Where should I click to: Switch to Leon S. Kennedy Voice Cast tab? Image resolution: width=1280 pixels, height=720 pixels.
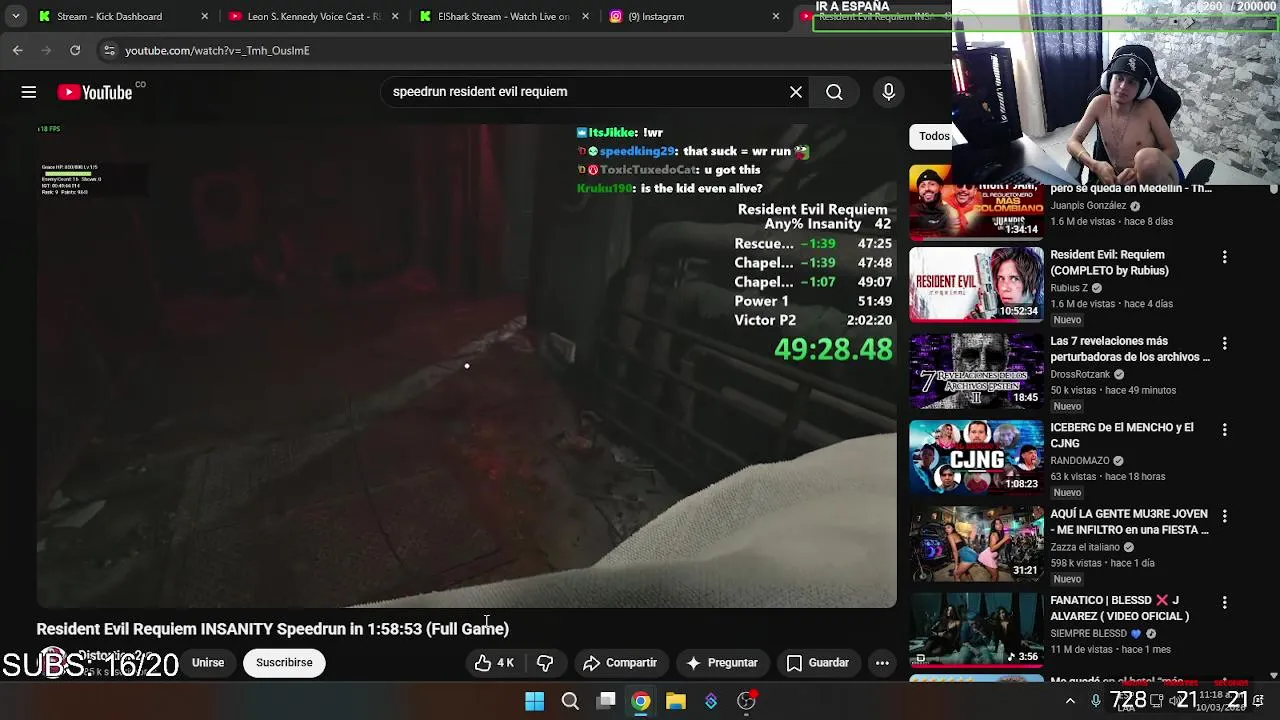click(x=314, y=16)
